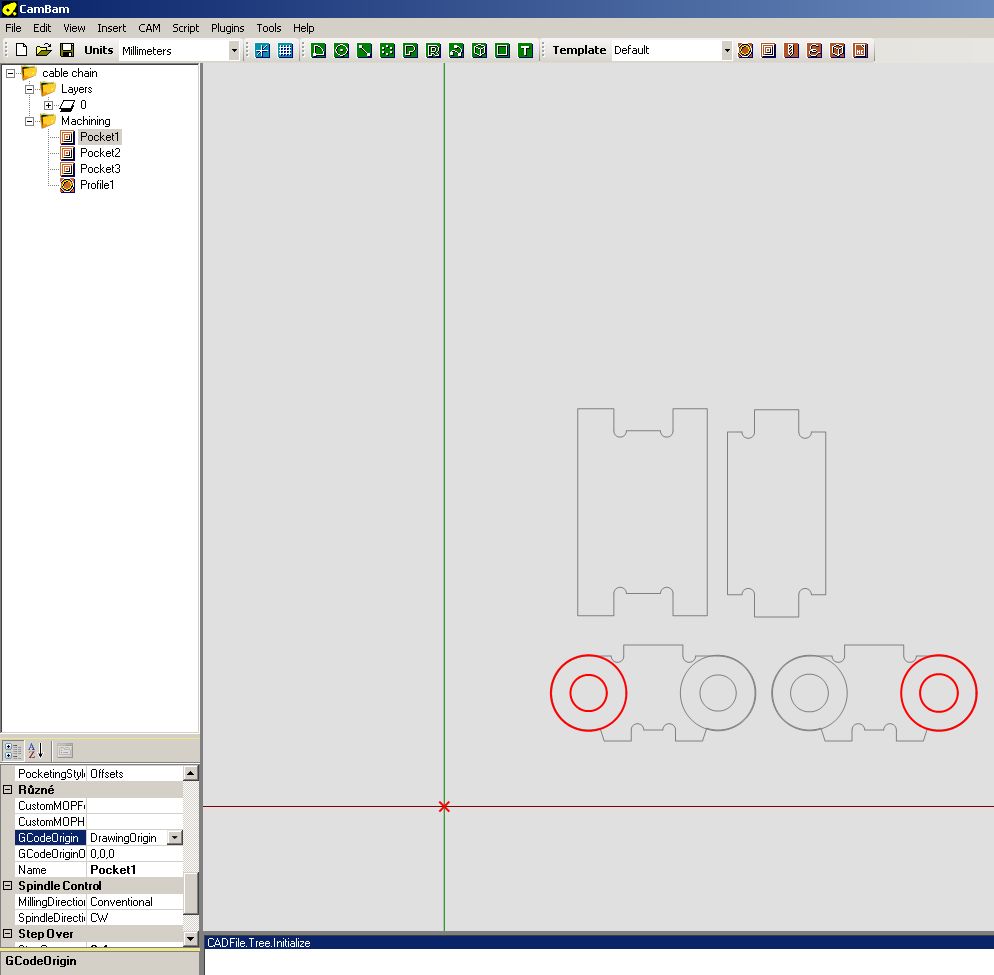994x975 pixels.
Task: Click the Pocket machining operation toolbar icon
Action: [768, 50]
